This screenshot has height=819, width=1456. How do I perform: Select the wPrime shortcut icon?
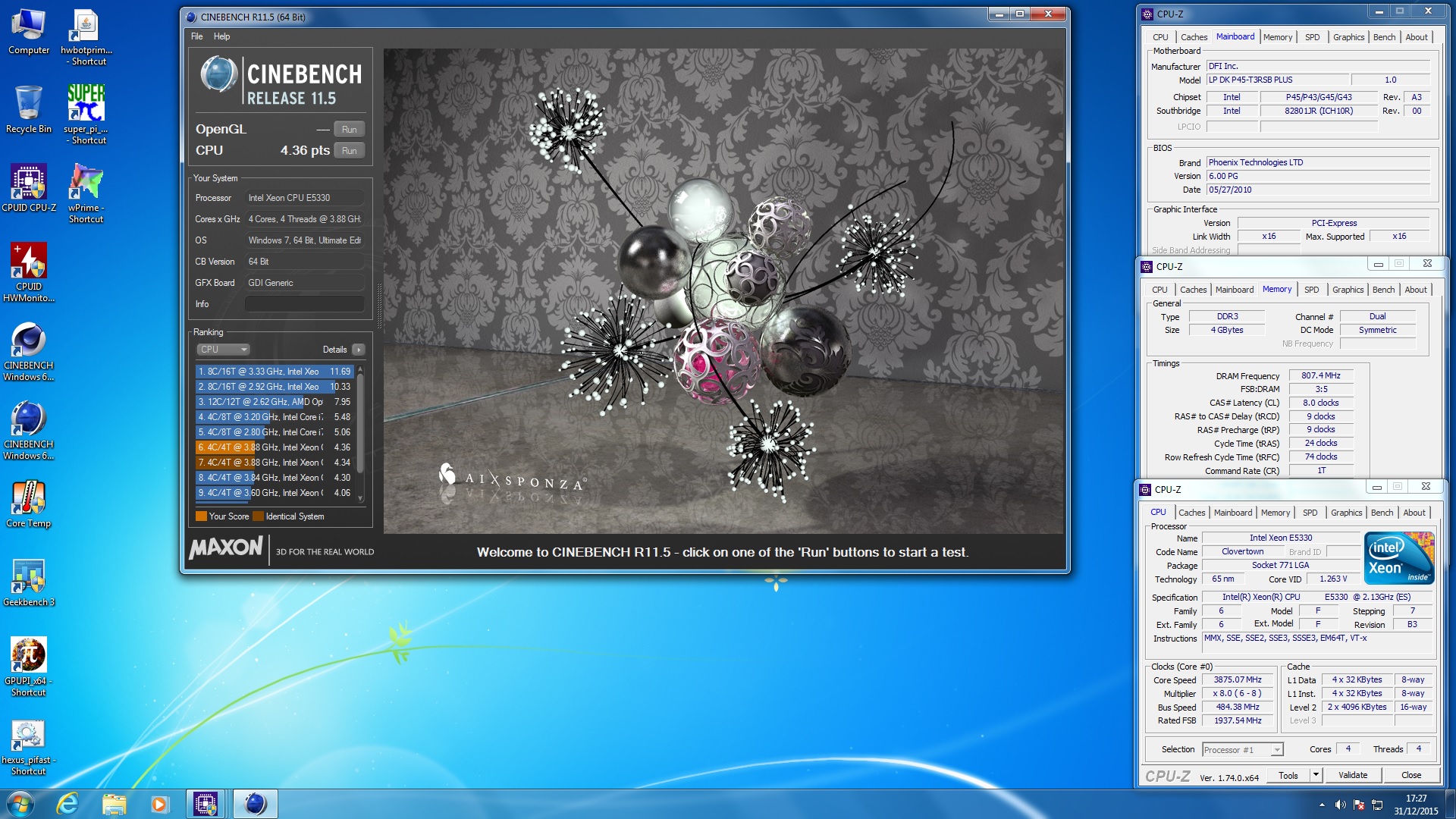tap(86, 193)
